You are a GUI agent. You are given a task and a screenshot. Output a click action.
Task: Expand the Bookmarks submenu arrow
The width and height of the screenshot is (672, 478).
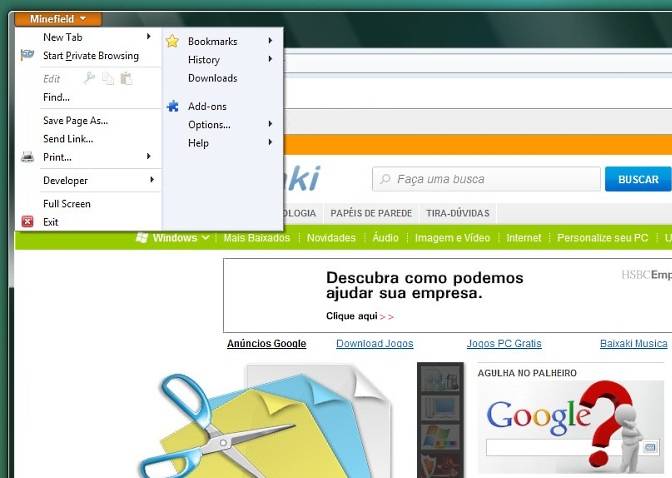[x=270, y=40]
